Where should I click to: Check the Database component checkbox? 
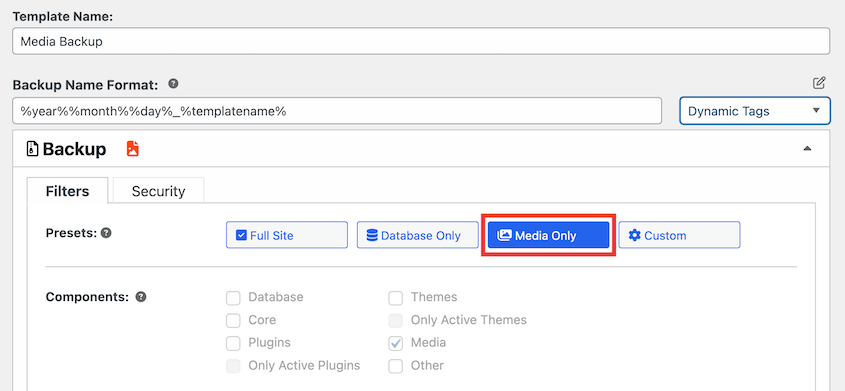[x=233, y=298]
